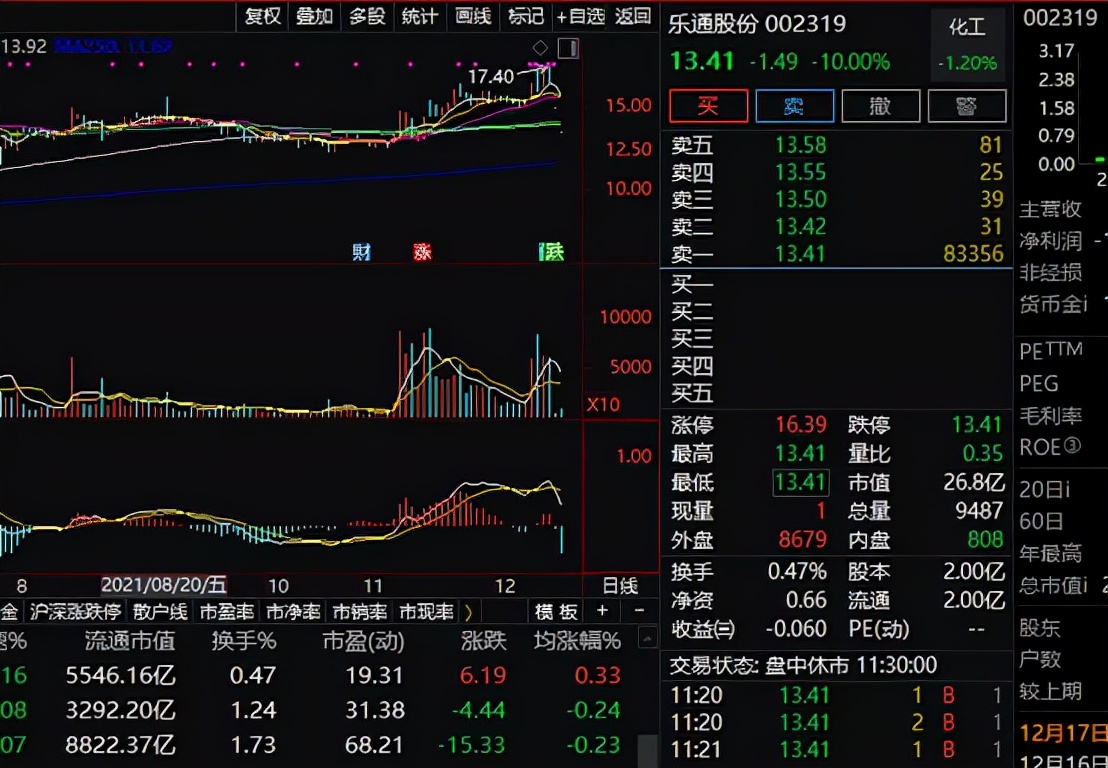Open the 复权 adjustment menu

(263, 16)
